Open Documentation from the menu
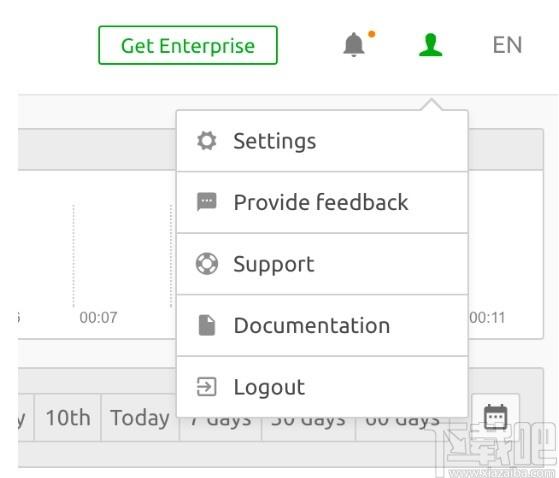Viewport: 559px width, 478px height. coord(322,325)
